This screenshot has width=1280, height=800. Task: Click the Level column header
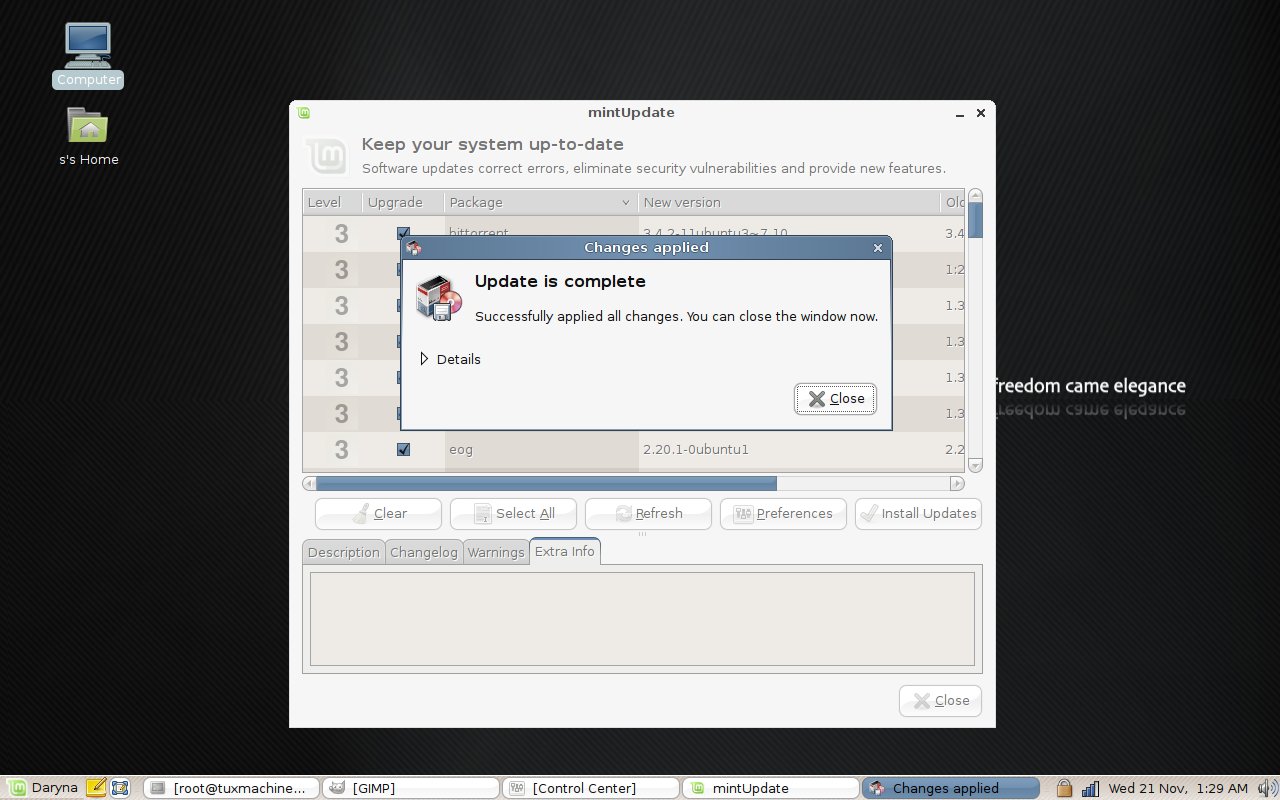(332, 202)
